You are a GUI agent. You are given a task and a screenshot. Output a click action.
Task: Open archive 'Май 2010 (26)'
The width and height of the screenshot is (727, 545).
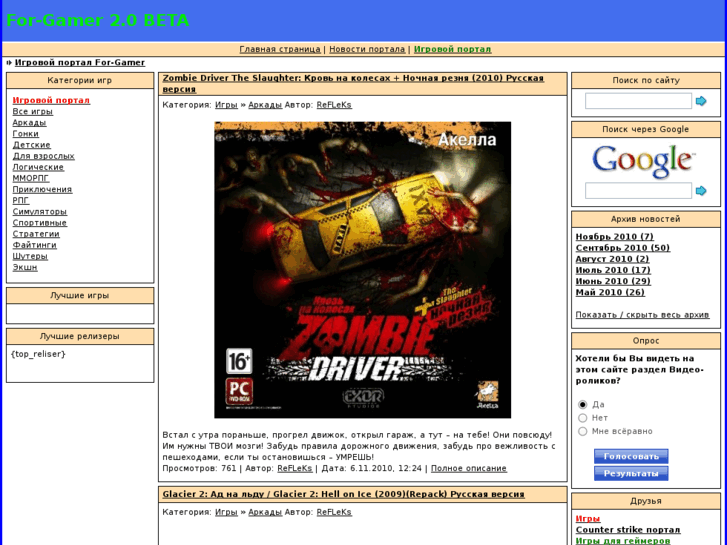pyautogui.click(x=610, y=293)
